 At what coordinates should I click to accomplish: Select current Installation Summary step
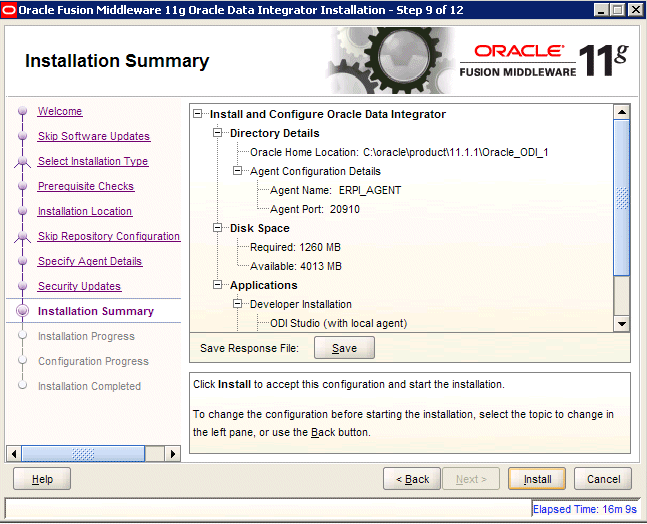tap(95, 311)
